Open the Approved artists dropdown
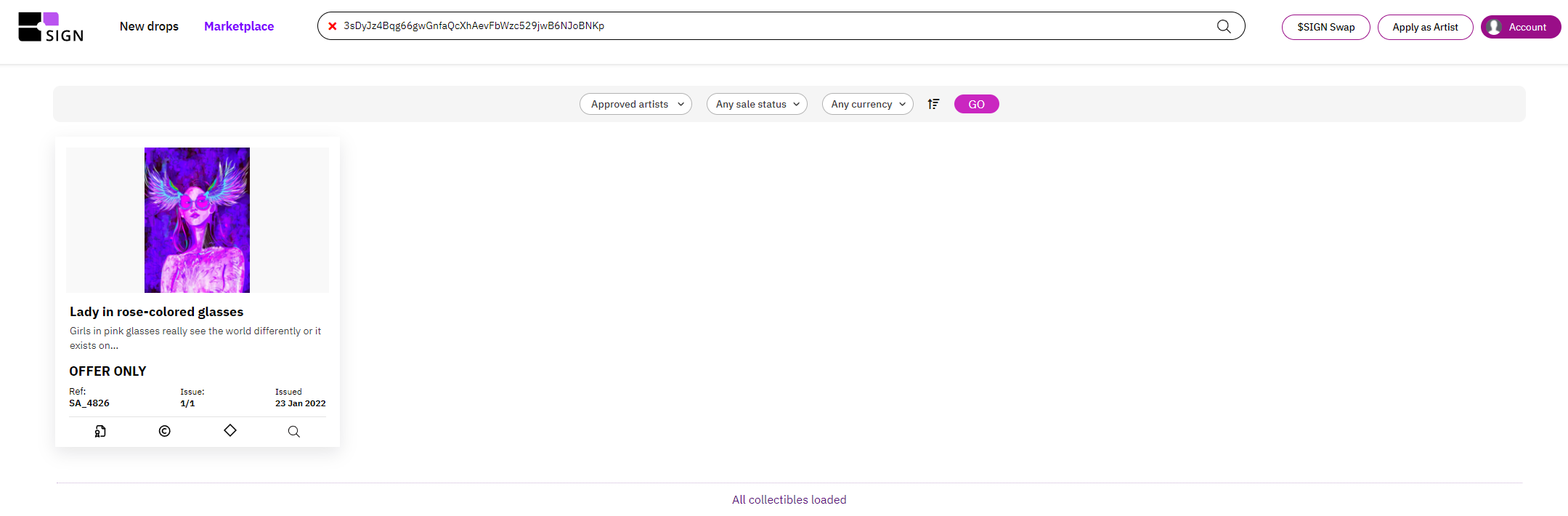The width and height of the screenshot is (1568, 516). click(635, 104)
